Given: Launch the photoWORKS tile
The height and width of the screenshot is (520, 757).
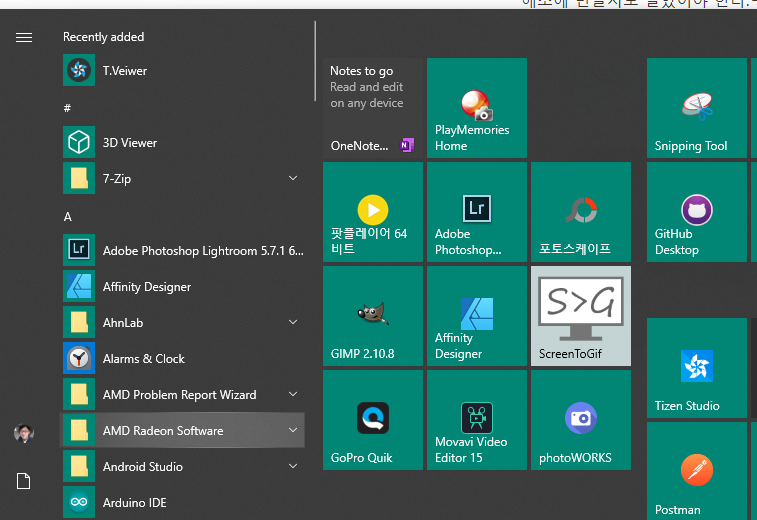Looking at the screenshot, I should click(581, 420).
